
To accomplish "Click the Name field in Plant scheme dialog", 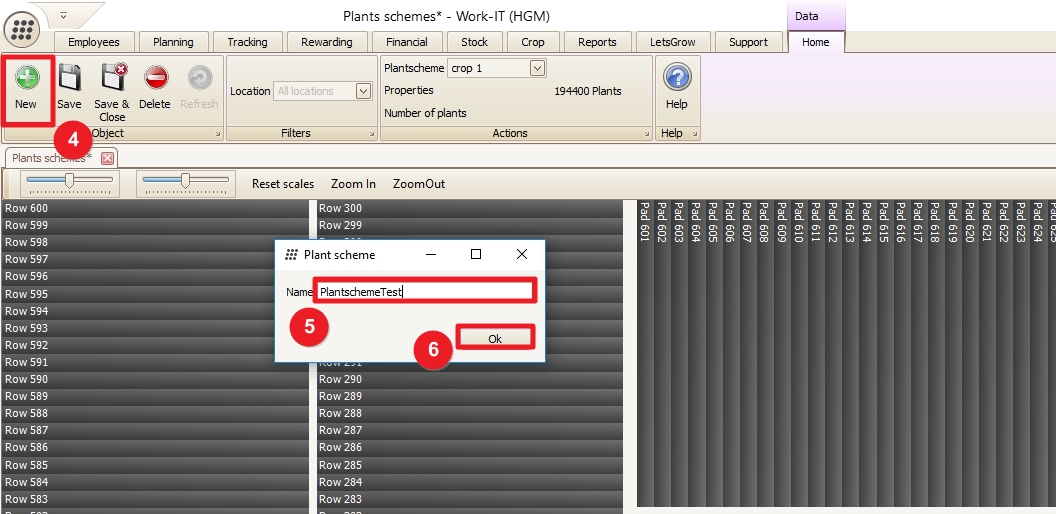I will (426, 292).
